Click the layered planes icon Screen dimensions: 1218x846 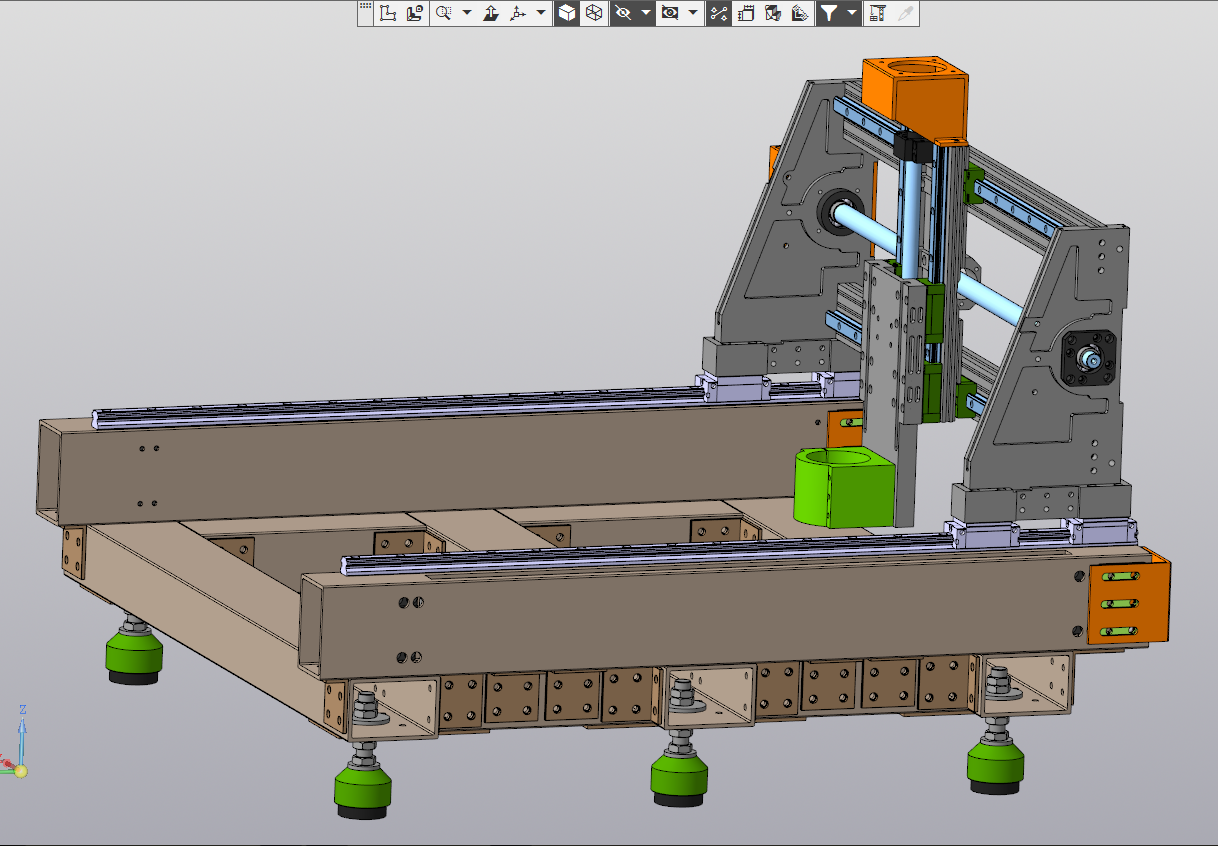pyautogui.click(x=800, y=13)
